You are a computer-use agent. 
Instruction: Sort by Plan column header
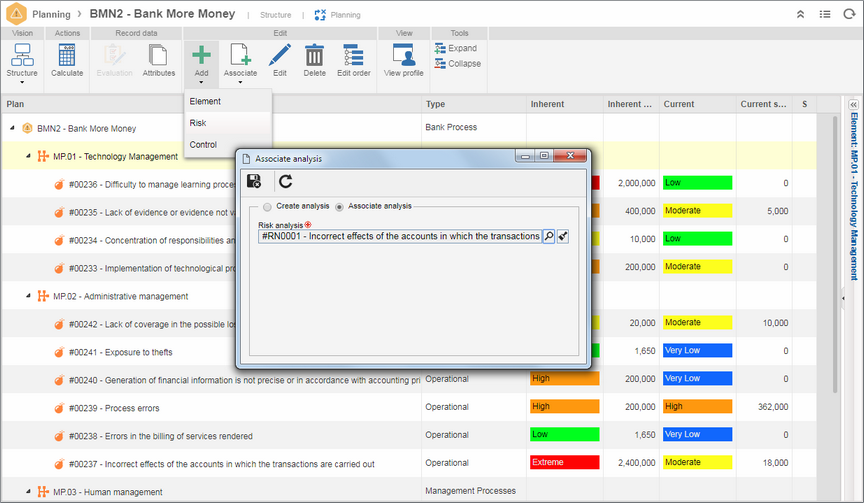click(x=211, y=104)
